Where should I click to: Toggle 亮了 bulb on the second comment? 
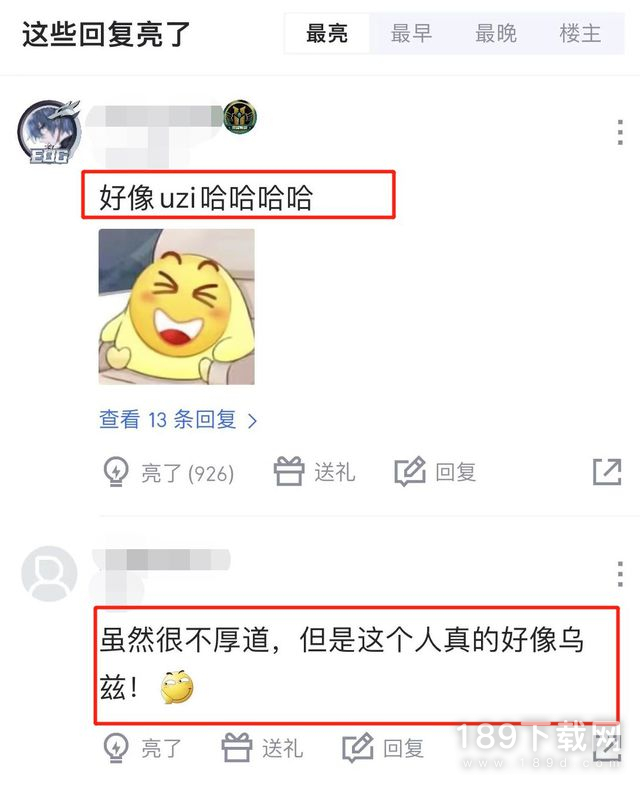pos(116,748)
